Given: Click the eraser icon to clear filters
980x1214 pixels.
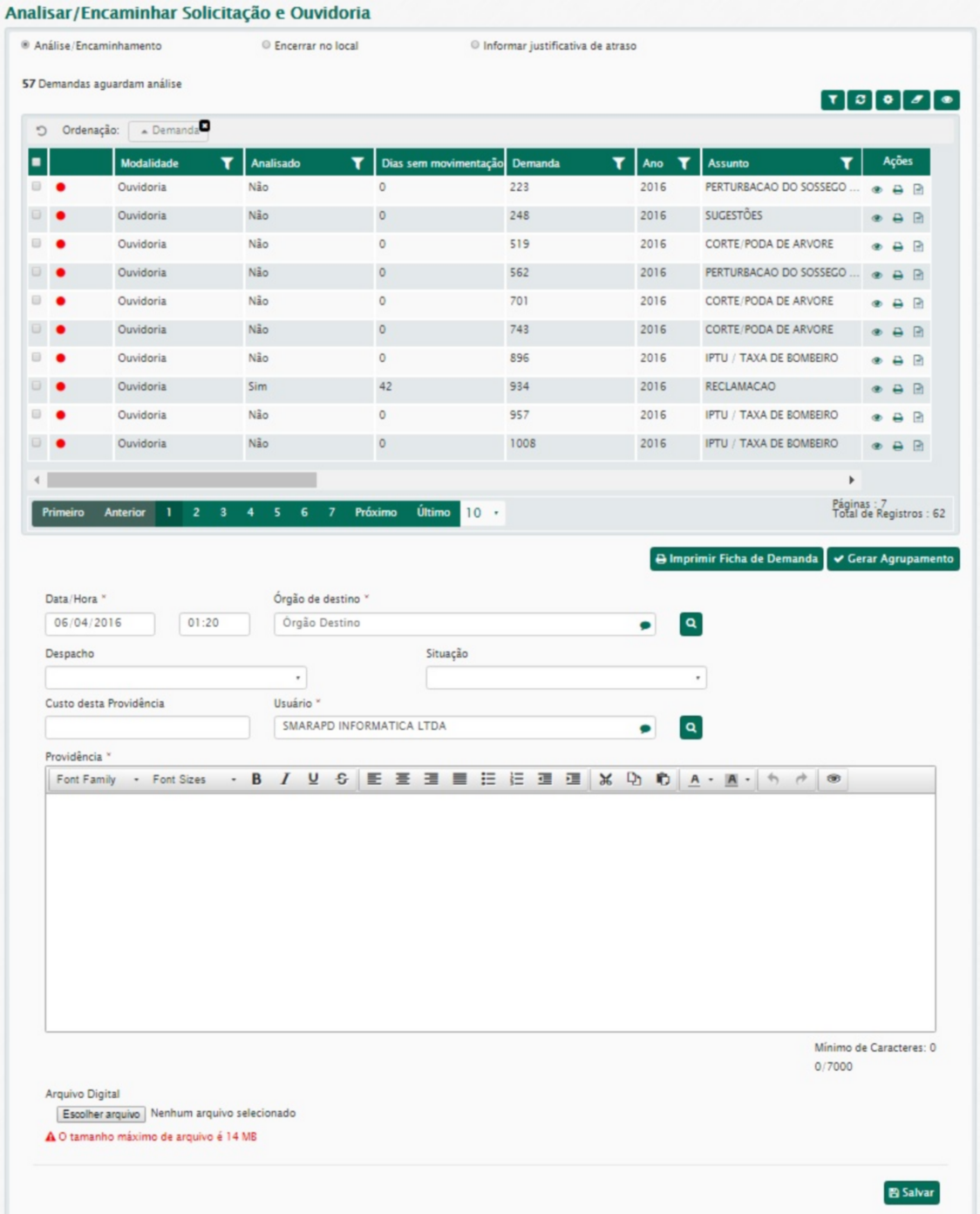Looking at the screenshot, I should (916, 100).
